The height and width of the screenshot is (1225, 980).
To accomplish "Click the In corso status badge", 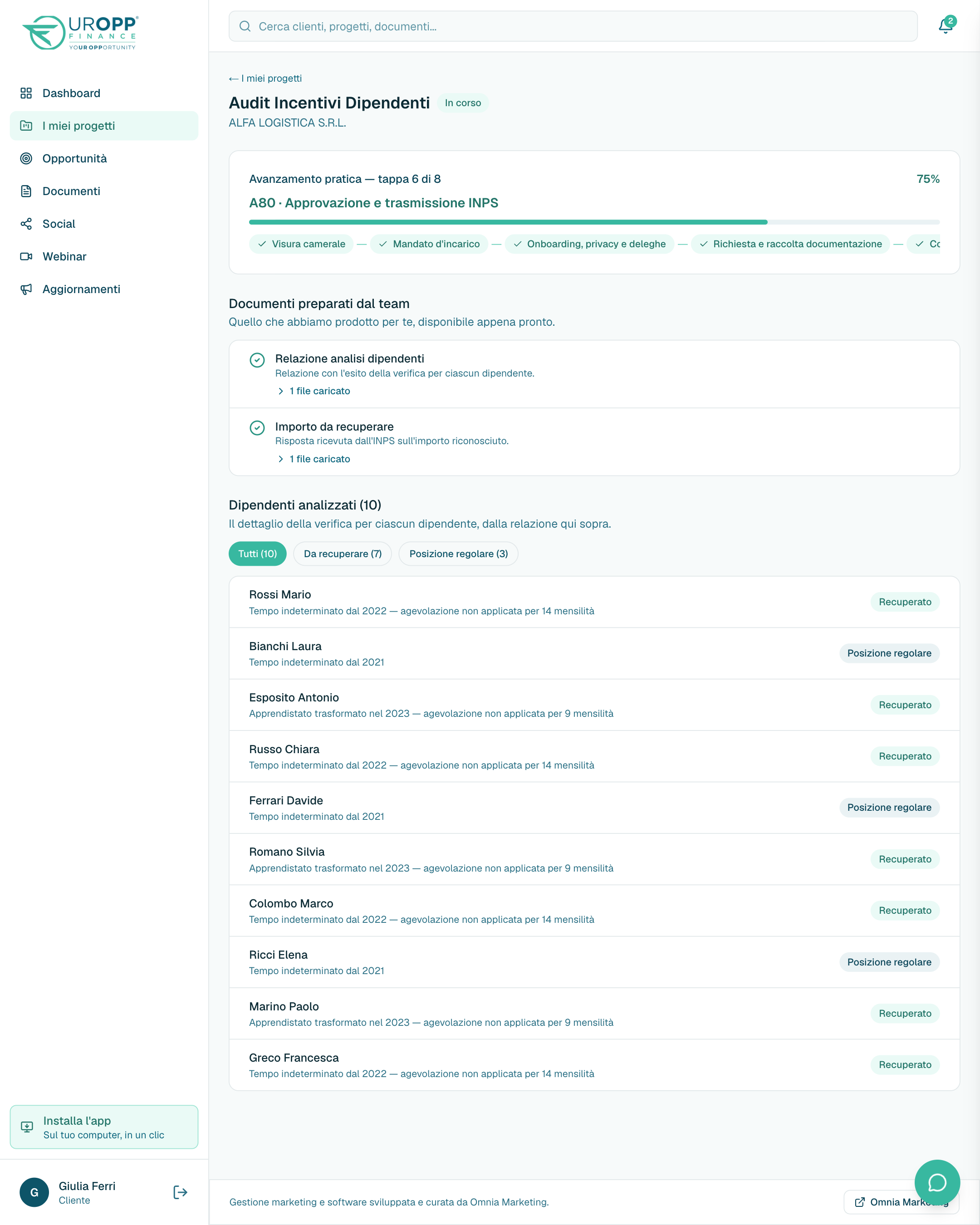I will tap(462, 103).
